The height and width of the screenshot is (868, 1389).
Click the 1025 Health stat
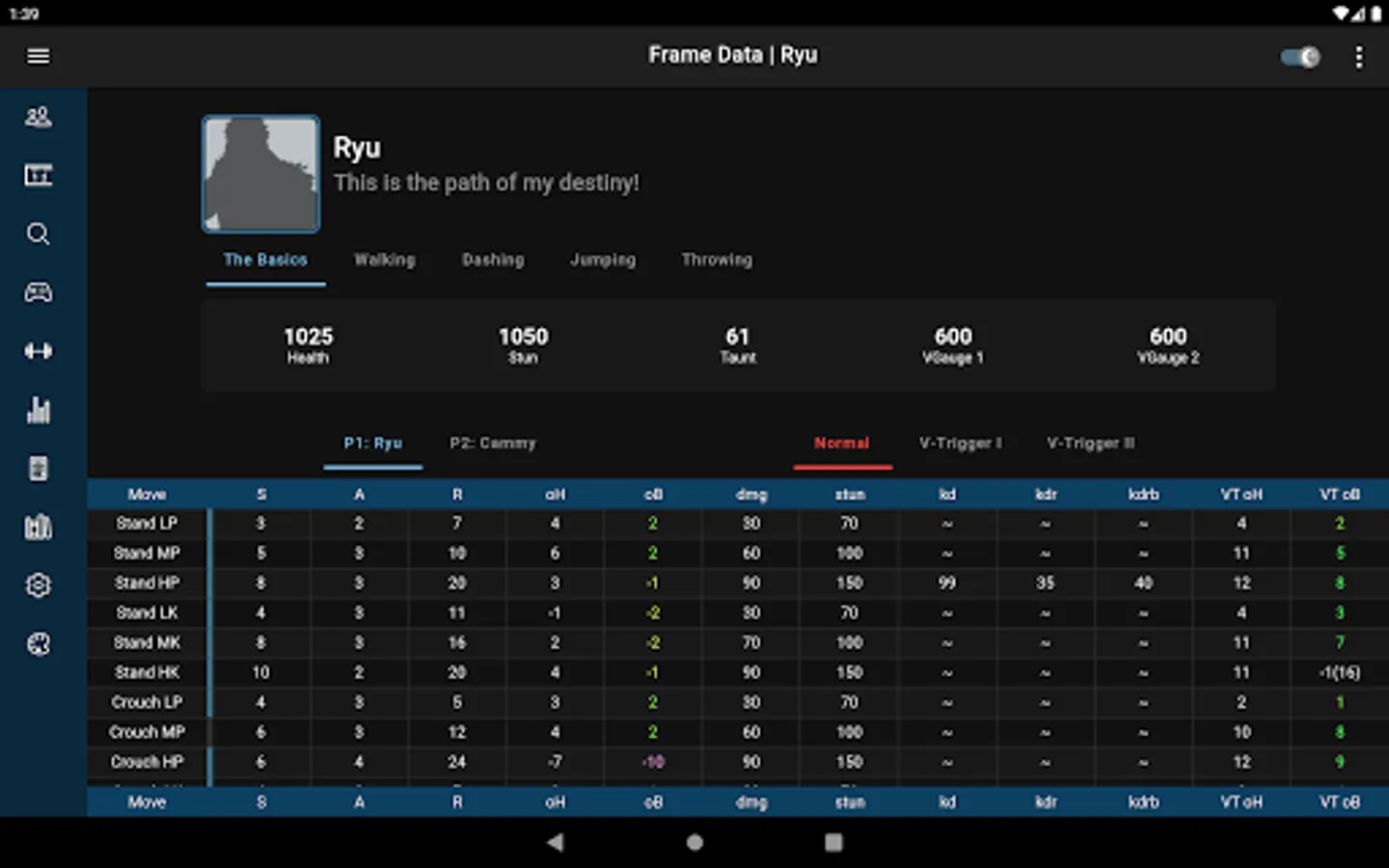(308, 344)
